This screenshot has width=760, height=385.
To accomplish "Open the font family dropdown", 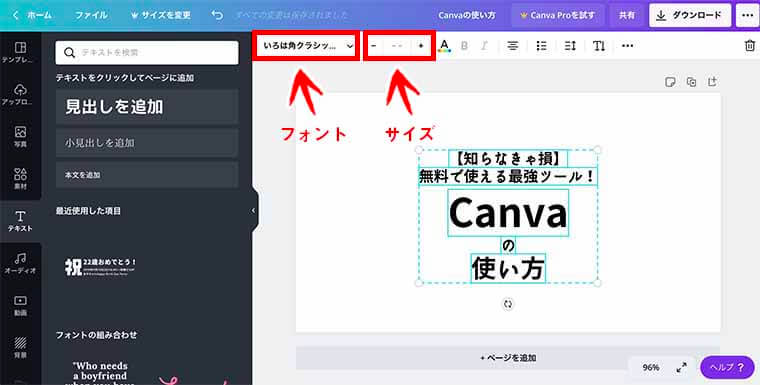I will (x=306, y=46).
